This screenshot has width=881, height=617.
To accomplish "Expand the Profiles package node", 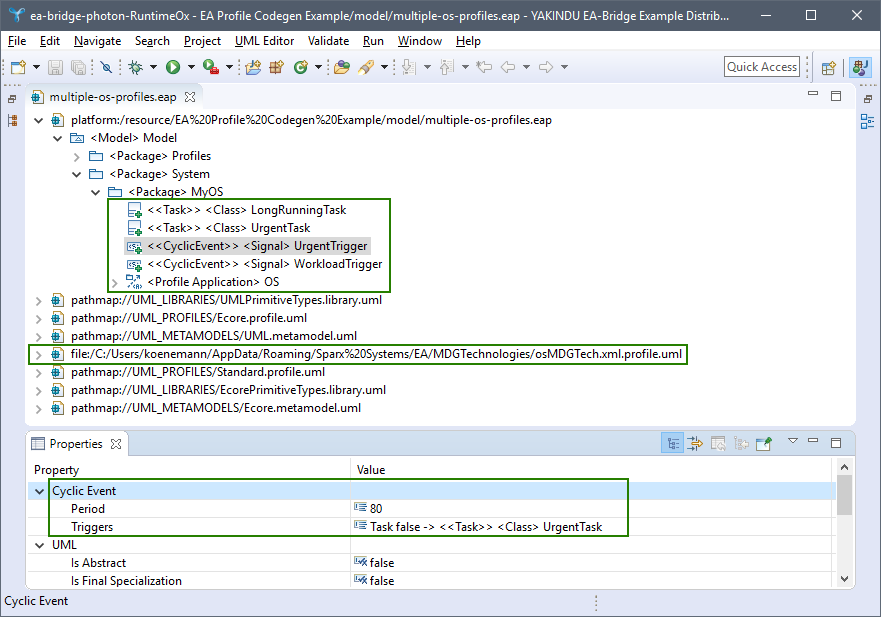I will [77, 156].
